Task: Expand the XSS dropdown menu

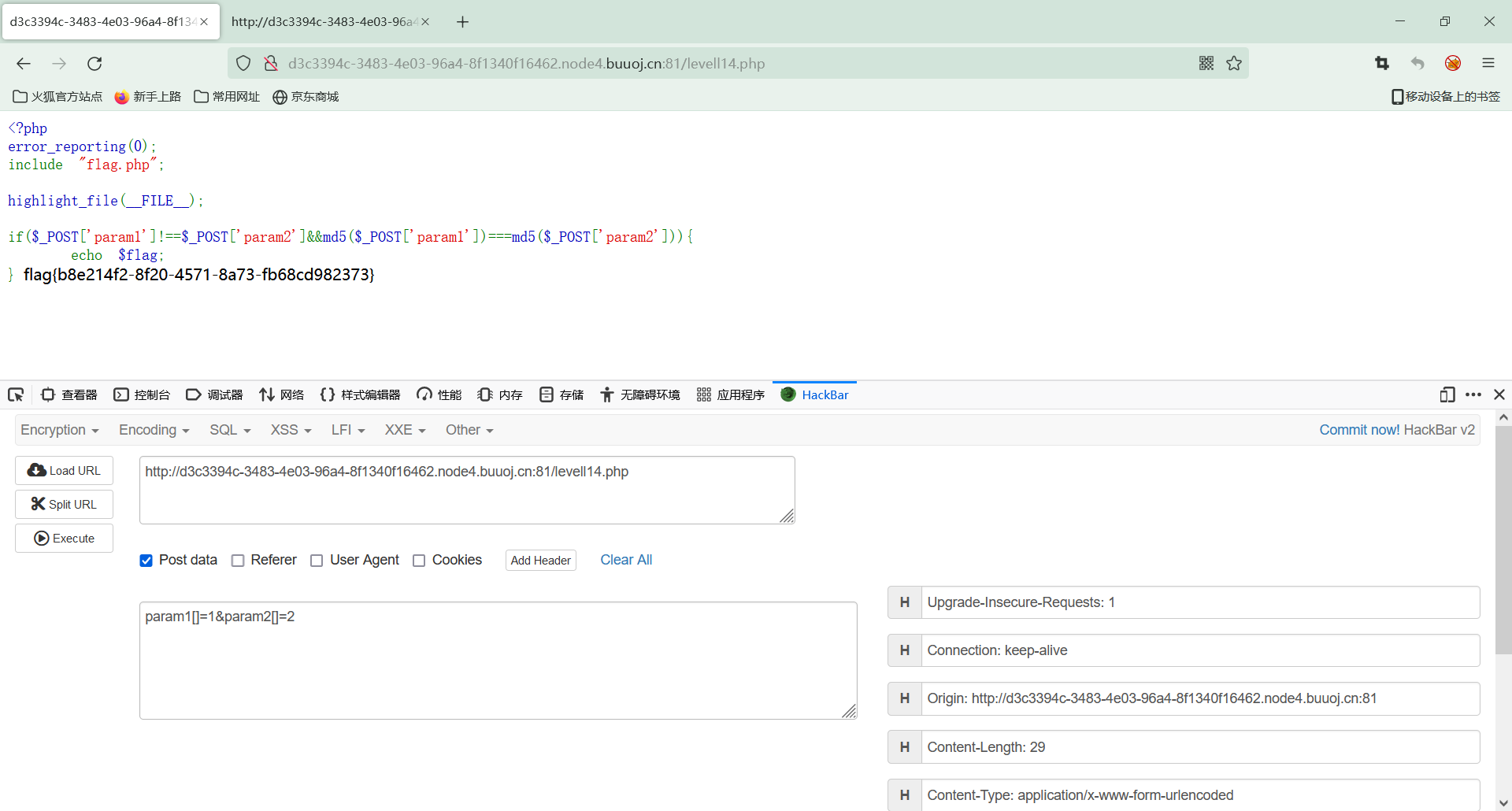Action: (289, 429)
